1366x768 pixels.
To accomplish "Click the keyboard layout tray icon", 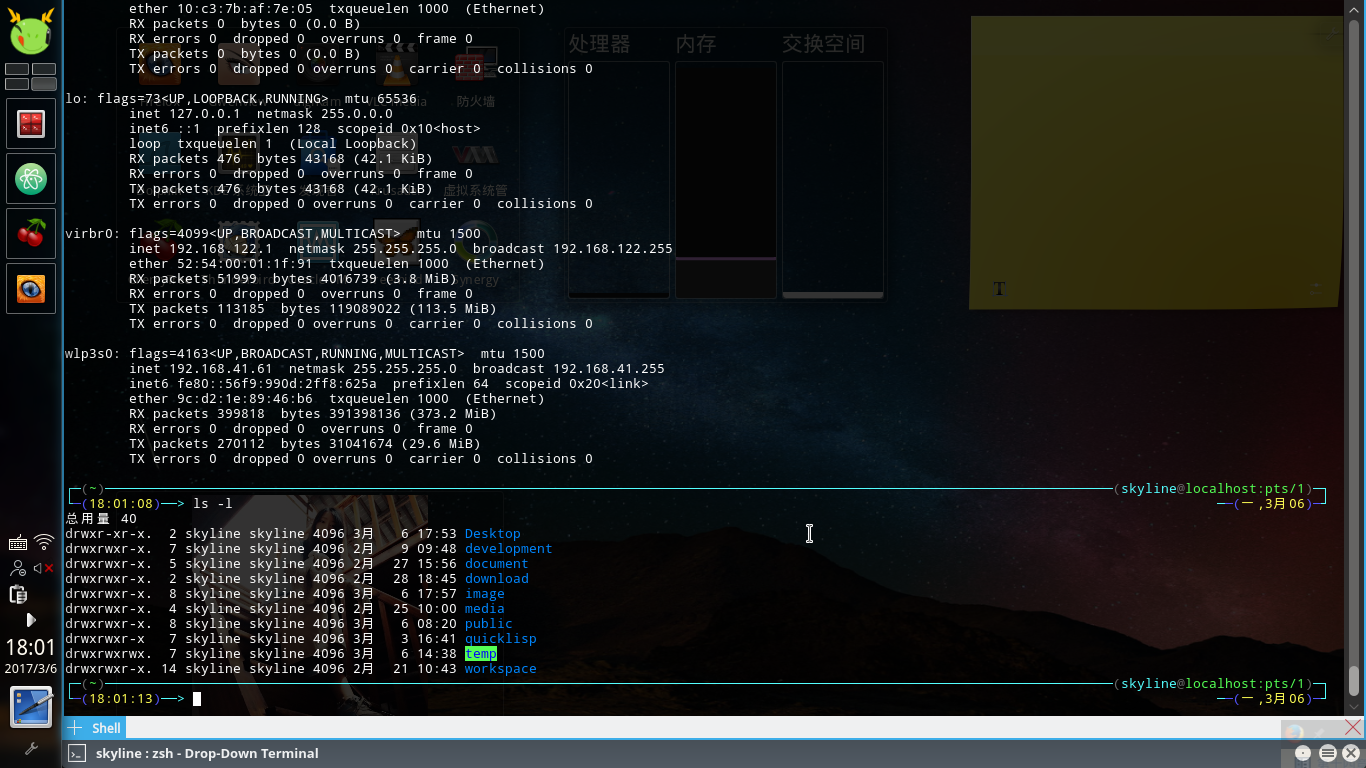I will tap(18, 543).
